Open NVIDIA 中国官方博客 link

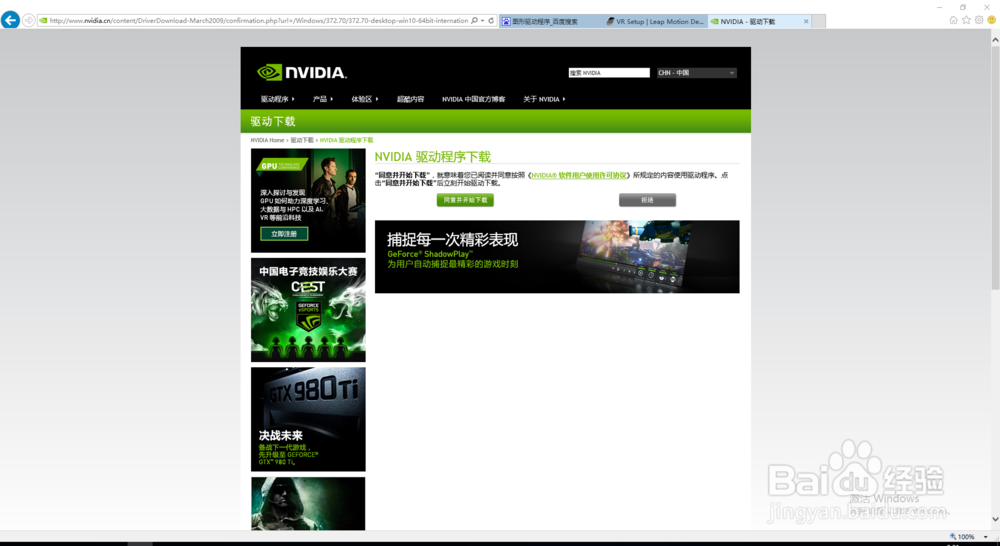coord(473,99)
